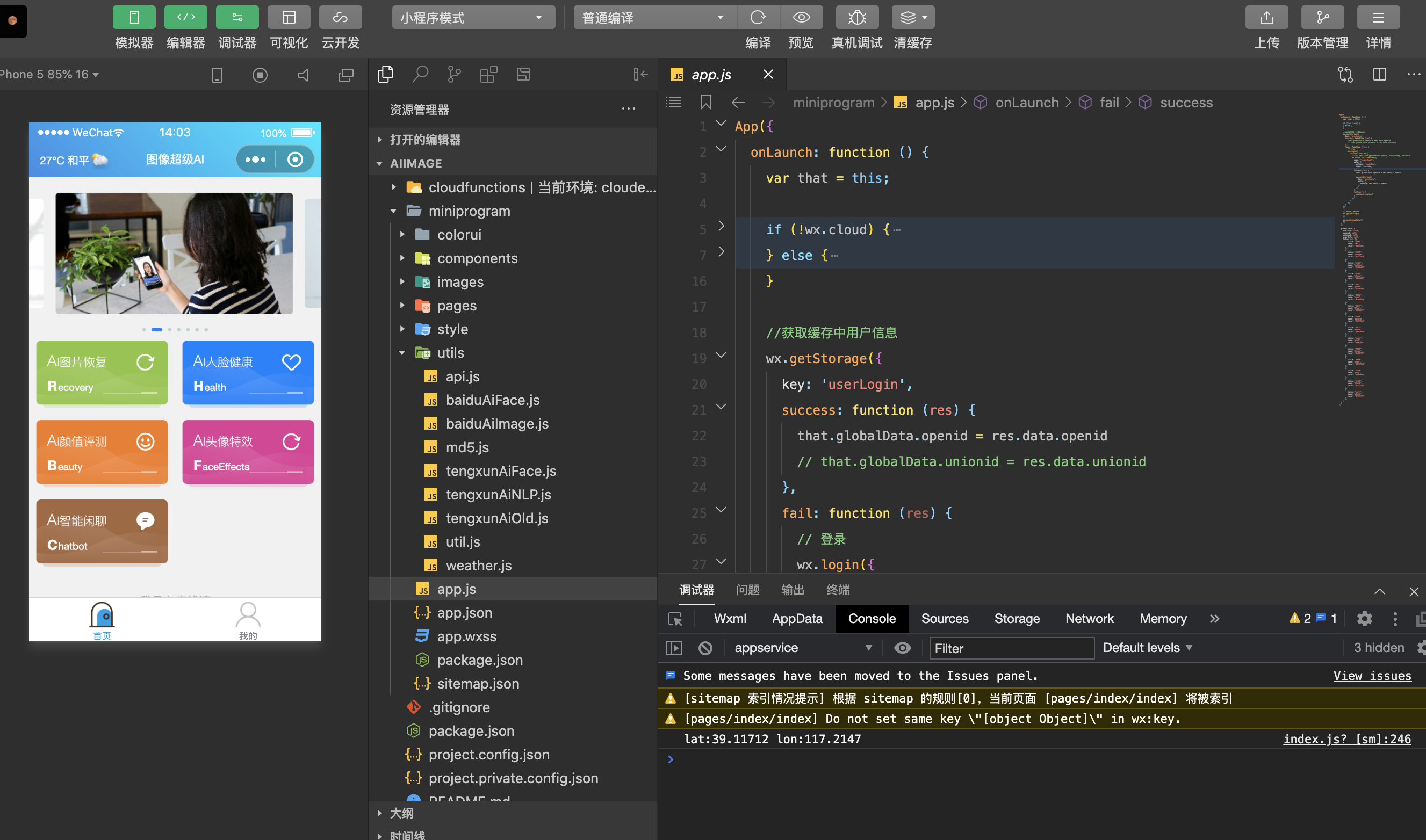1426x840 pixels.
Task: Toggle the editor (编辑器) panel
Action: (x=185, y=18)
